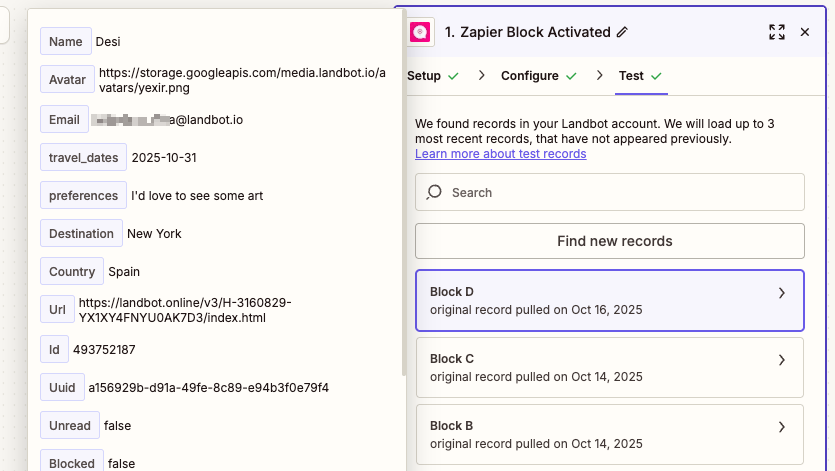Click the green checkmark beside Configure

571,76
